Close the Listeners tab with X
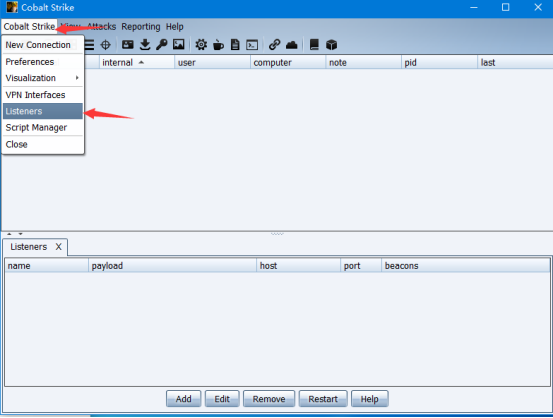 [59, 247]
